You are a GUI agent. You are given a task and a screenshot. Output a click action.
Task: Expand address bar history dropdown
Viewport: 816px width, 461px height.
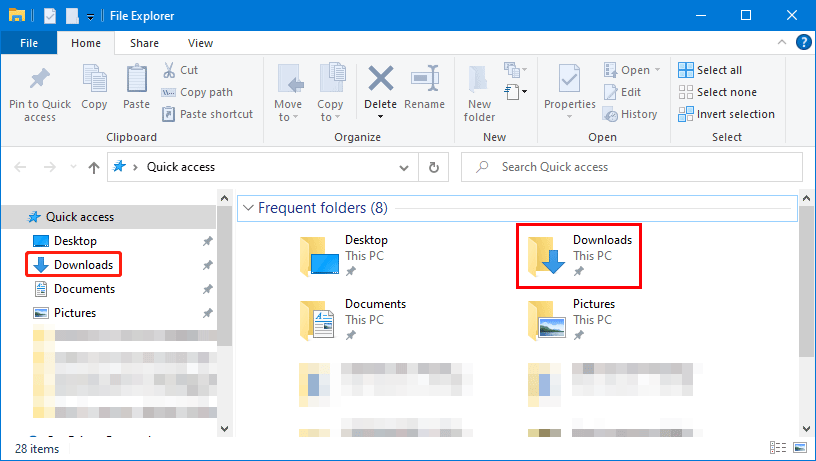point(404,168)
